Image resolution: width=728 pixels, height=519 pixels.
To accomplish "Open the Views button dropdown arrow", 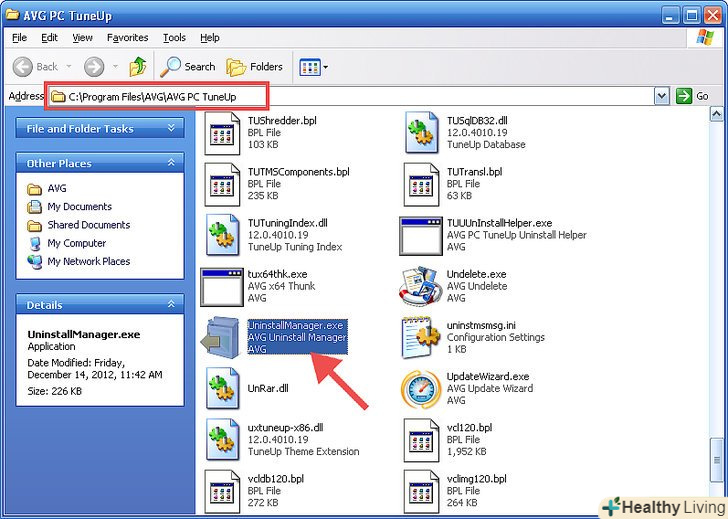I will click(x=325, y=67).
